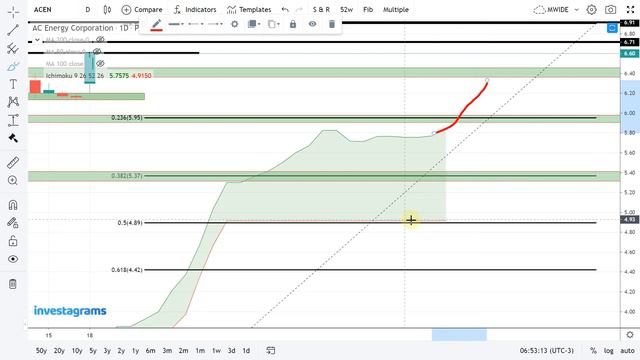The image size is (640, 360).
Task: Open the left line-end style dropdown
Action: (196, 24)
